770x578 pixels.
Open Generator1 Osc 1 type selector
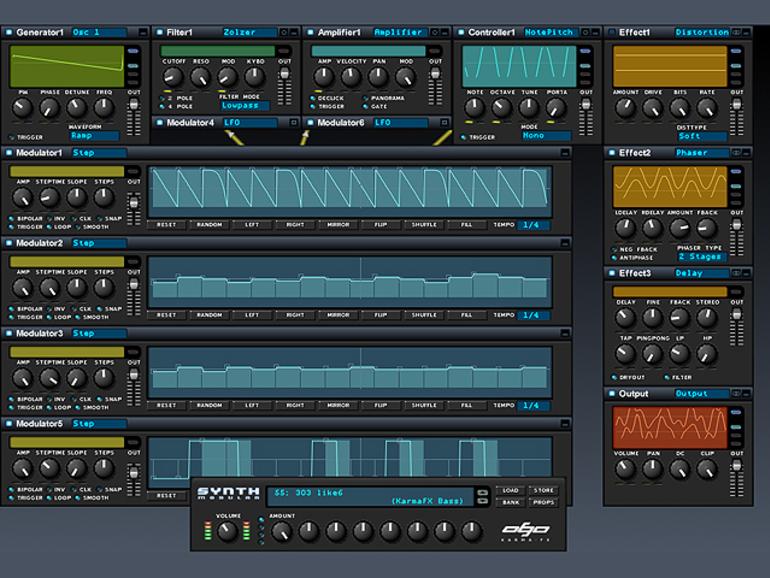[98, 32]
